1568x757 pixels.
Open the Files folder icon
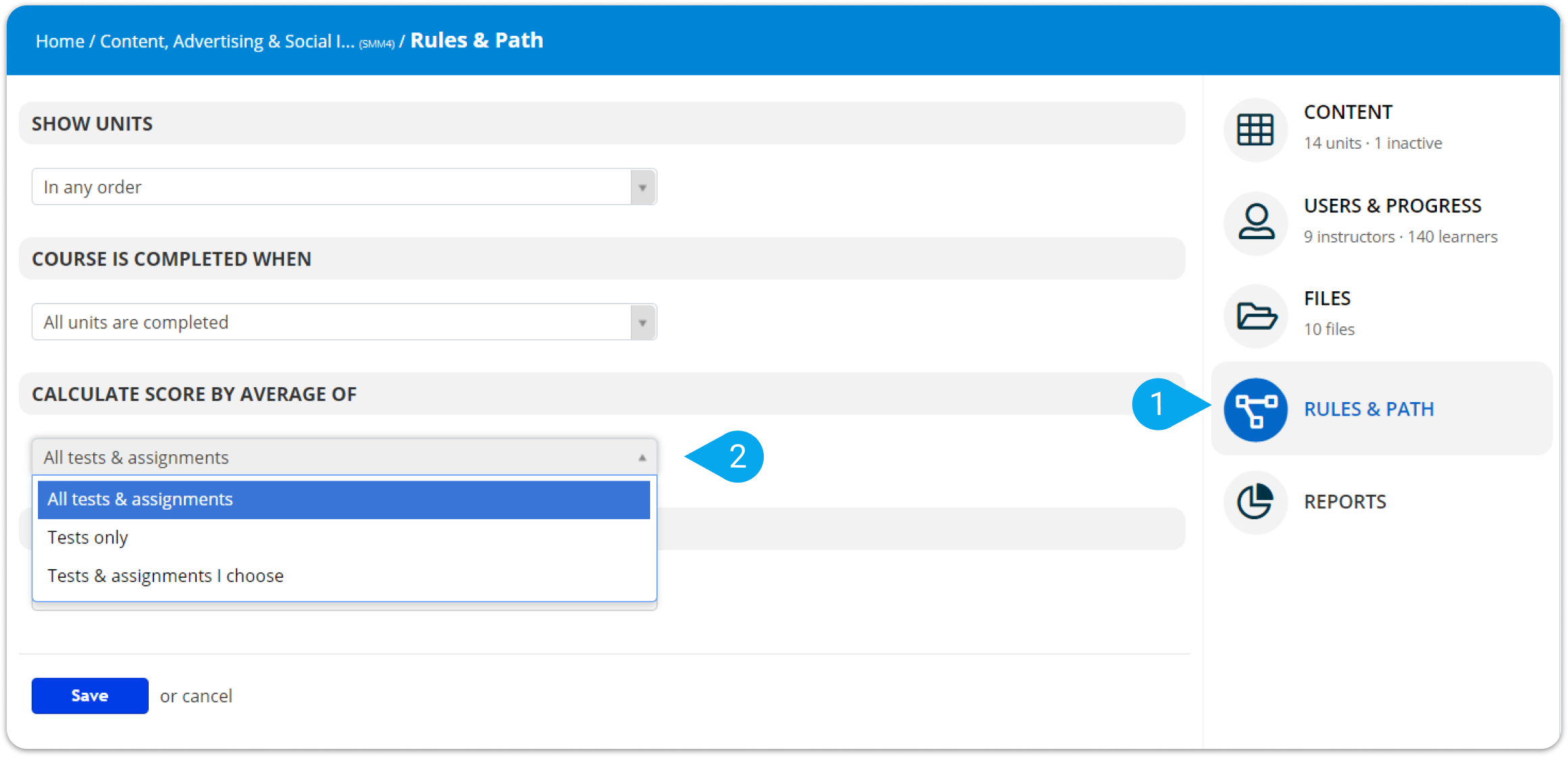[1255, 316]
